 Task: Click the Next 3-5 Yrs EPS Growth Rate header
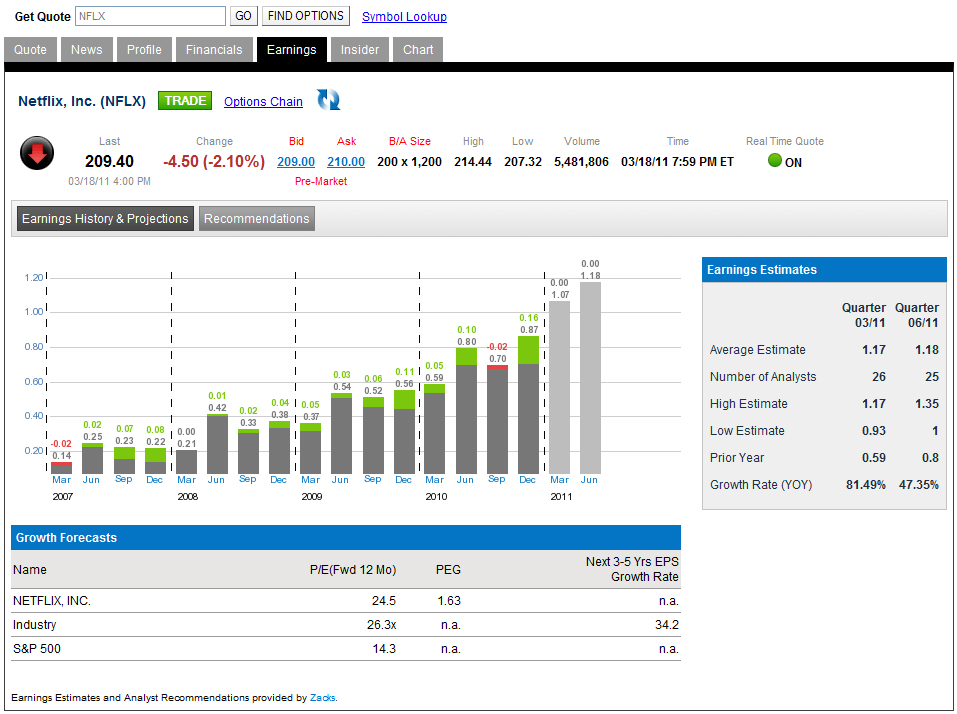click(x=632, y=569)
